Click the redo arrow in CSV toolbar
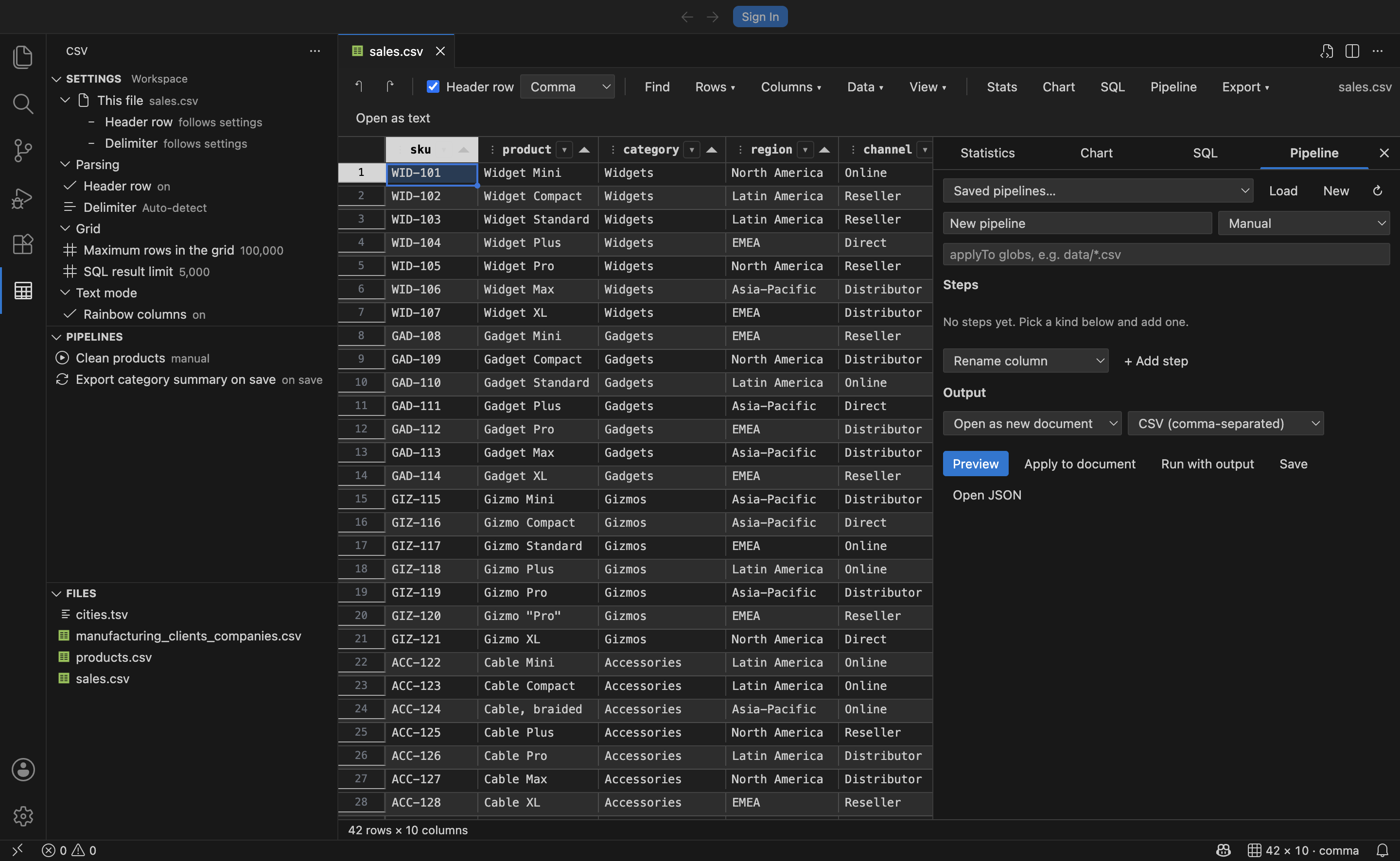This screenshot has width=1400, height=861. (x=389, y=86)
